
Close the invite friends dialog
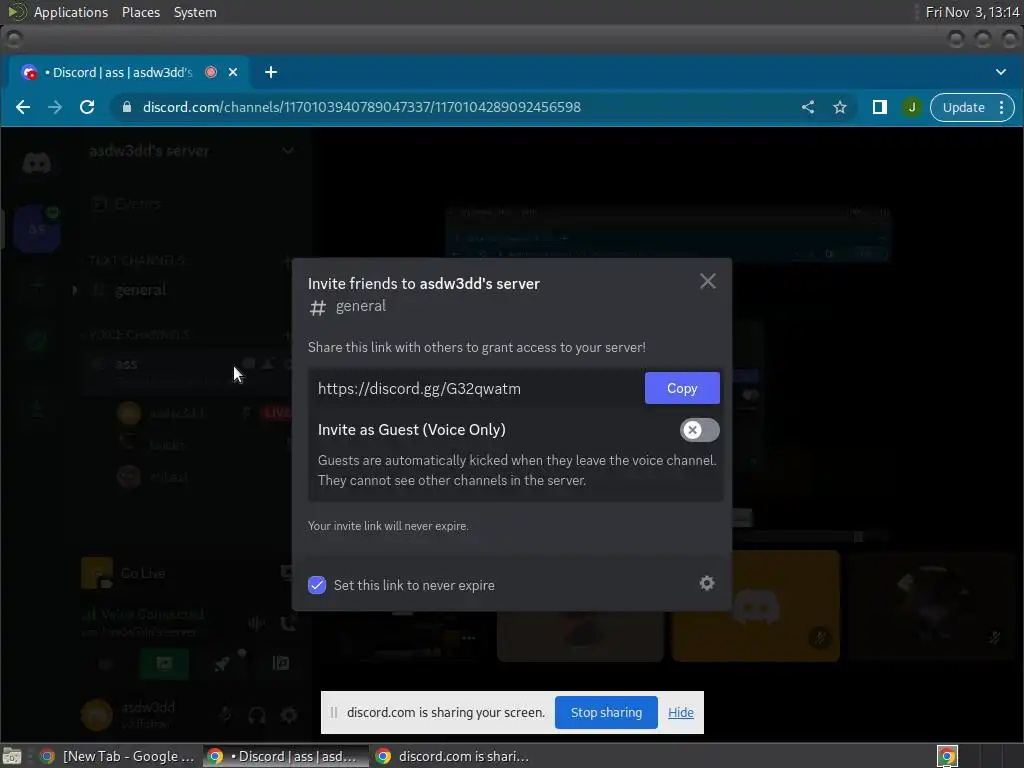tap(707, 281)
